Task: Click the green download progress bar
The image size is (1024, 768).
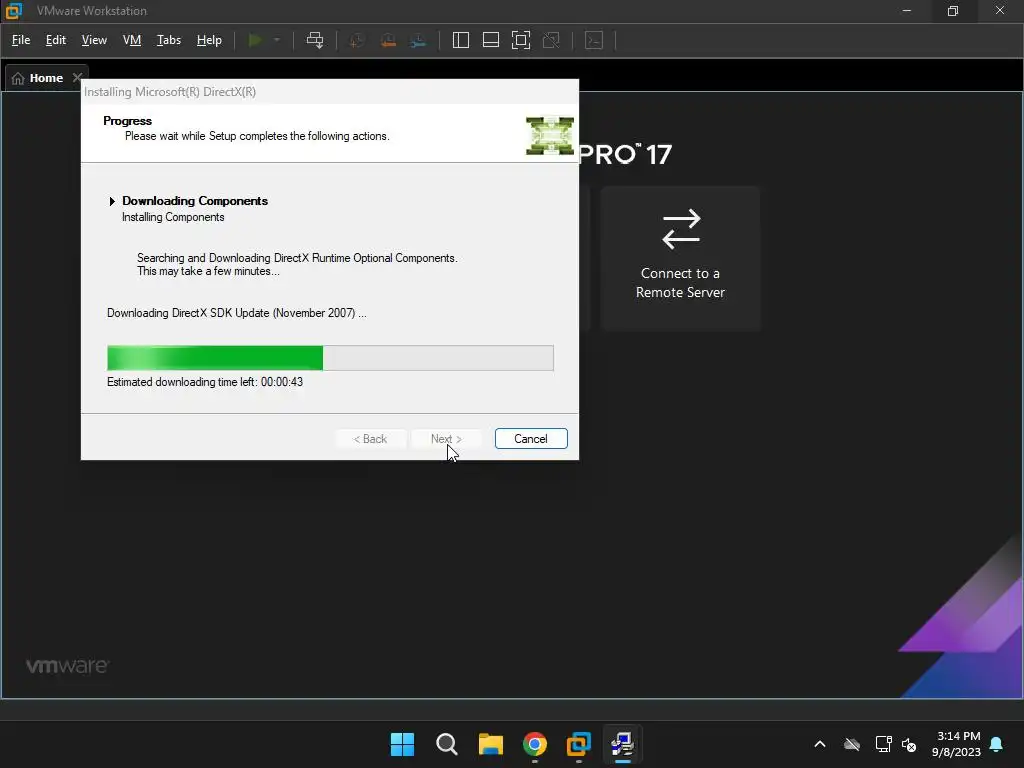Action: pos(330,358)
